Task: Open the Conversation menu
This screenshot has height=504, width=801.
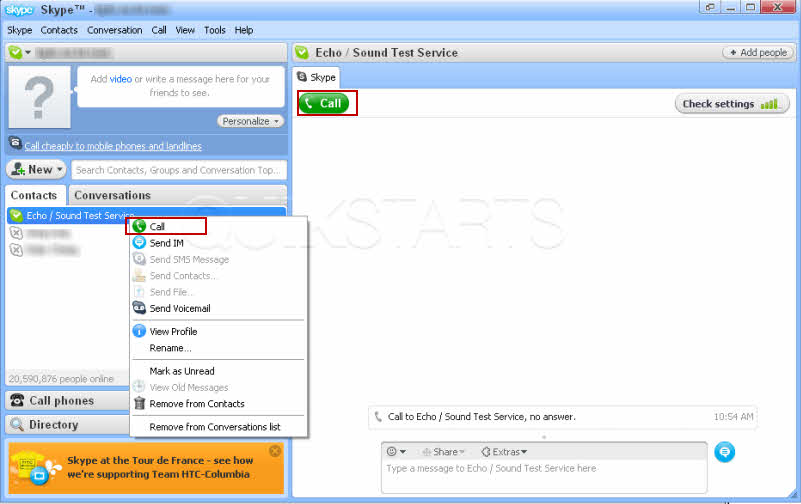Action: (114, 30)
